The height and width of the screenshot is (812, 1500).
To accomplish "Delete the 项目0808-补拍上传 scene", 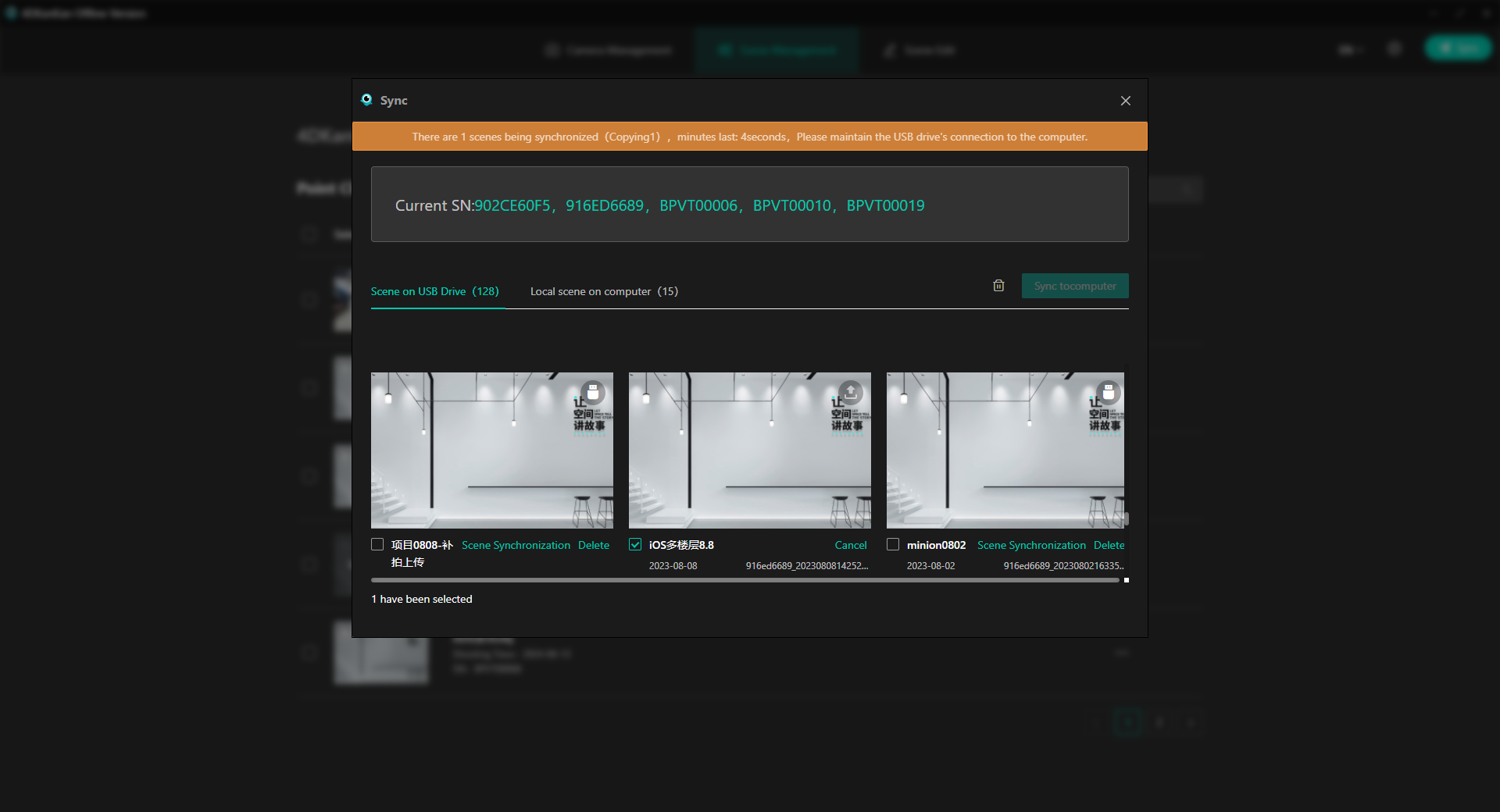I will click(593, 545).
